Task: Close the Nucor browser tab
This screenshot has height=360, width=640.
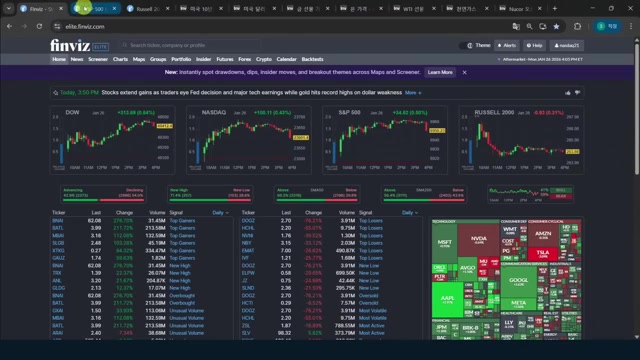Action: [x=540, y=8]
